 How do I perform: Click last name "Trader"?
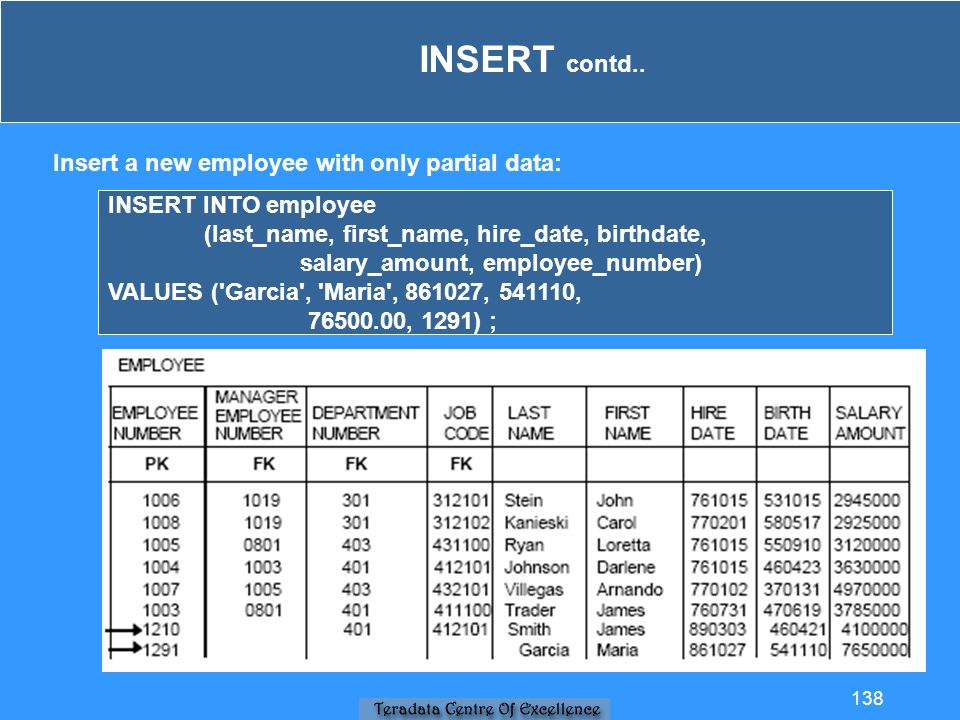(x=530, y=610)
